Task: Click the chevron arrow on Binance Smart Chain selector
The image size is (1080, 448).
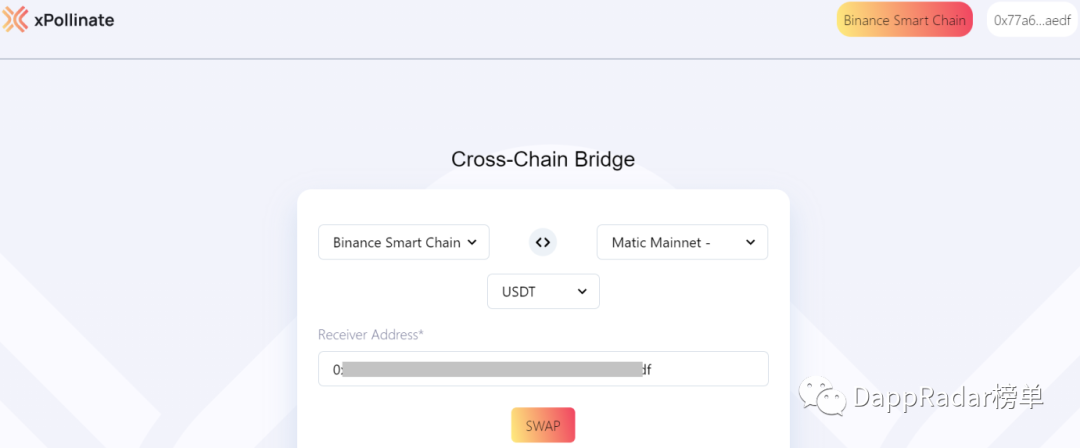Action: click(x=472, y=243)
